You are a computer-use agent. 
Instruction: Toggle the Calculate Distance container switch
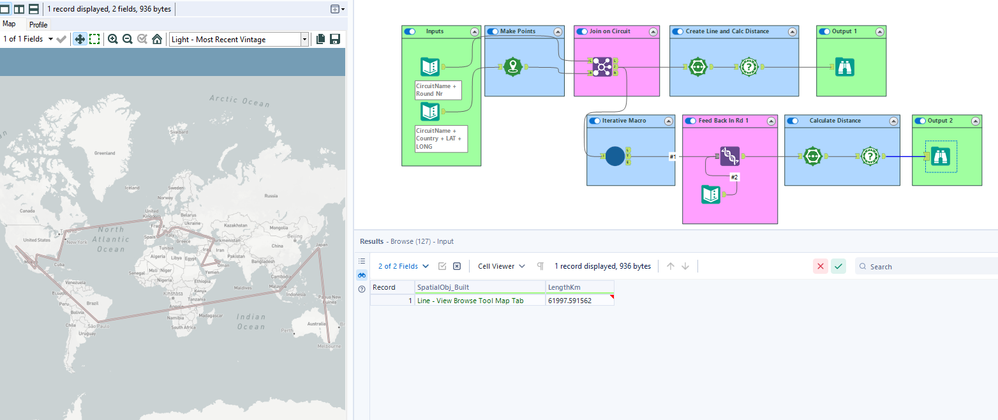[792, 120]
